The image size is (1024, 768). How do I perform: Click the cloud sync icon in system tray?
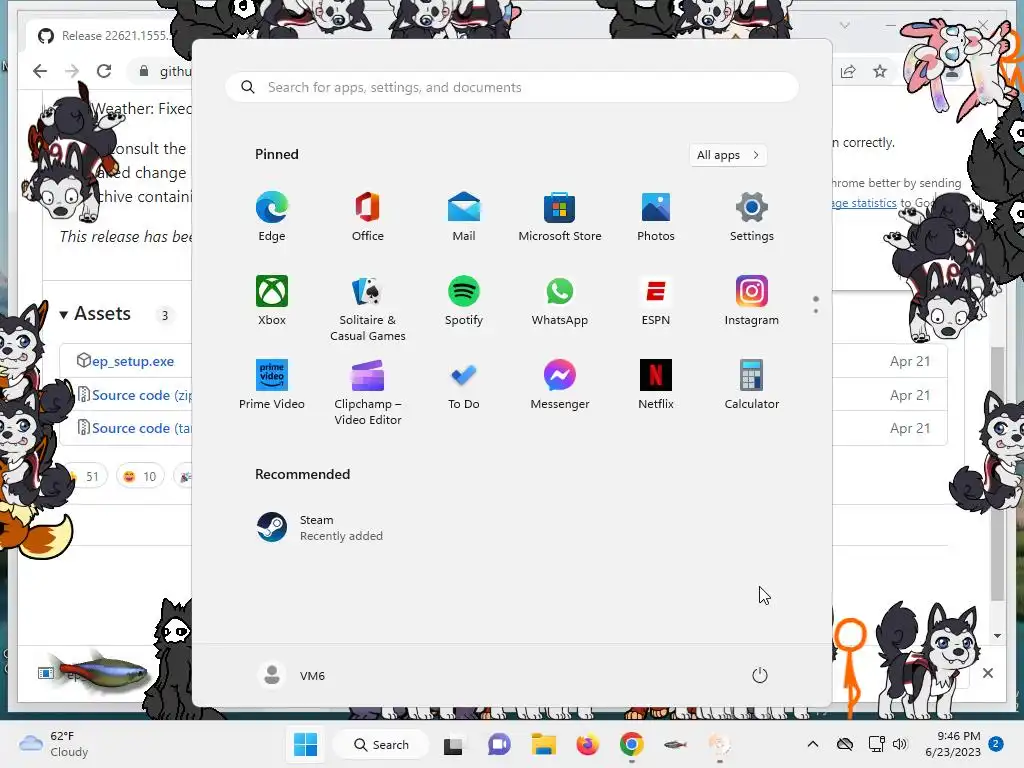(x=845, y=744)
